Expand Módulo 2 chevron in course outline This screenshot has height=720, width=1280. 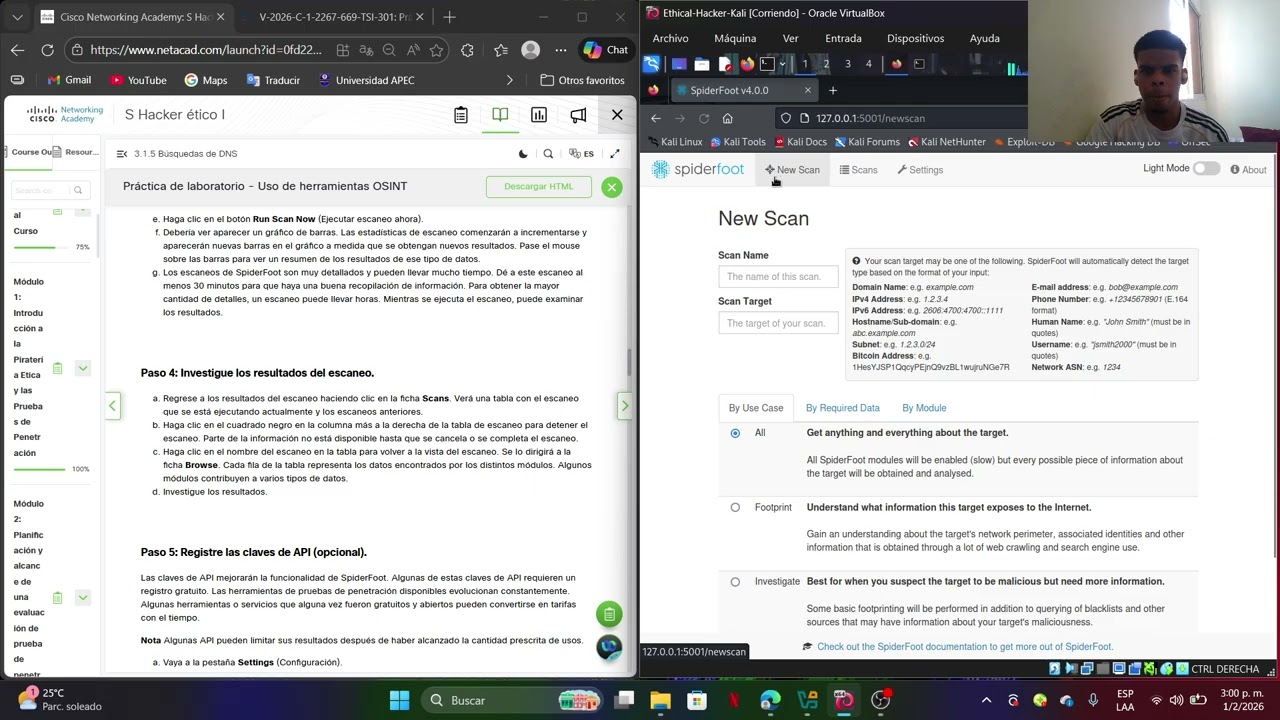coord(83,597)
